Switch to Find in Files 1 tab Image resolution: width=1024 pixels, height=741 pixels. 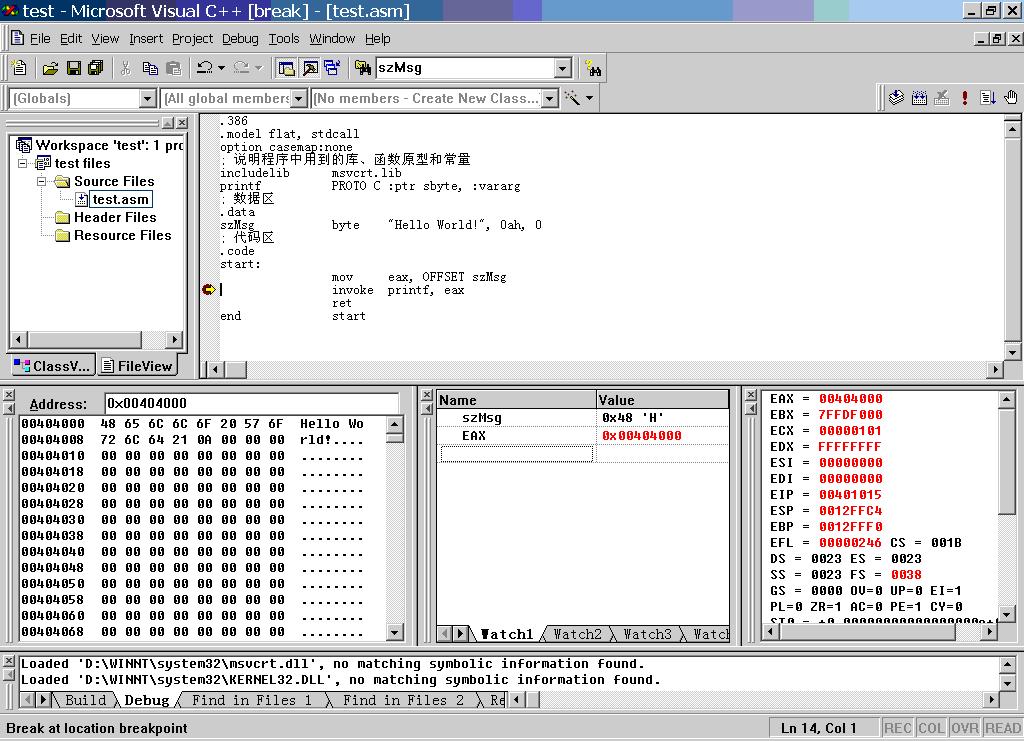click(251, 700)
